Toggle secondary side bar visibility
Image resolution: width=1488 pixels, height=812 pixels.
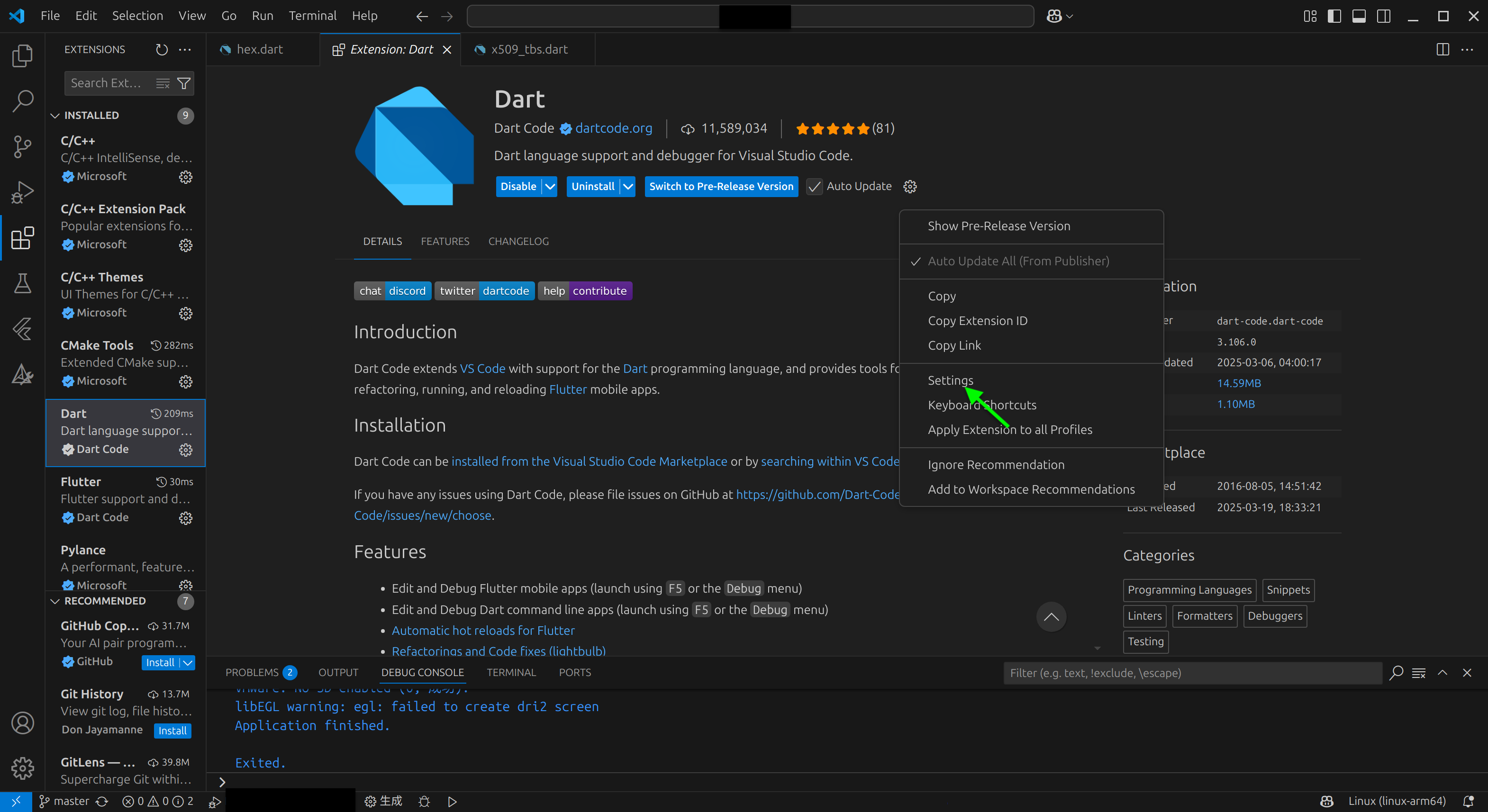[1384, 16]
